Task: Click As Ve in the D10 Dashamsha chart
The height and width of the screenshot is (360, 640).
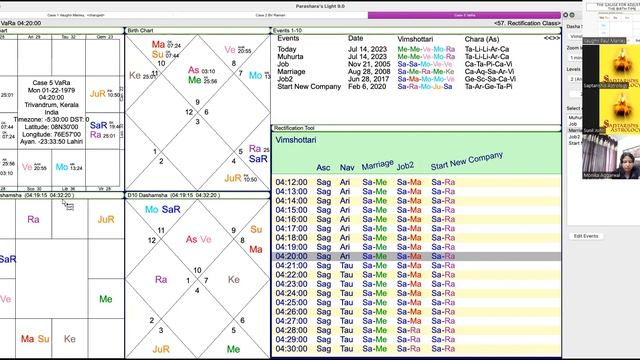Action: [x=199, y=240]
